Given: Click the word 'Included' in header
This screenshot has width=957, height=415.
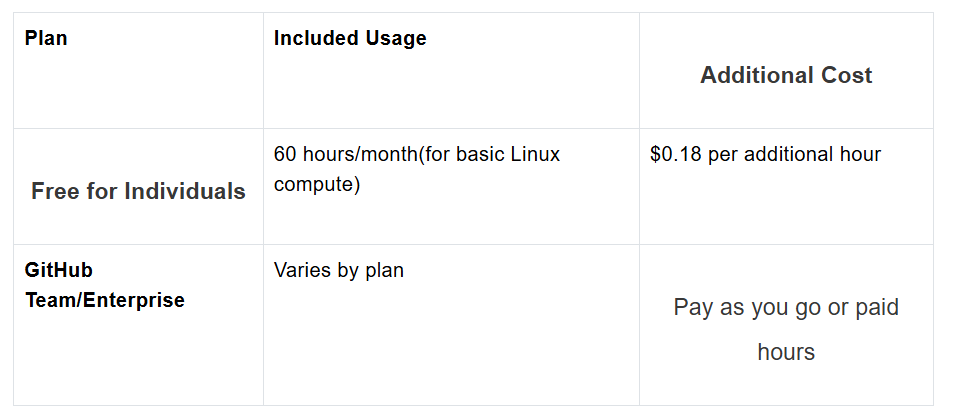Looking at the screenshot, I should click(316, 38).
